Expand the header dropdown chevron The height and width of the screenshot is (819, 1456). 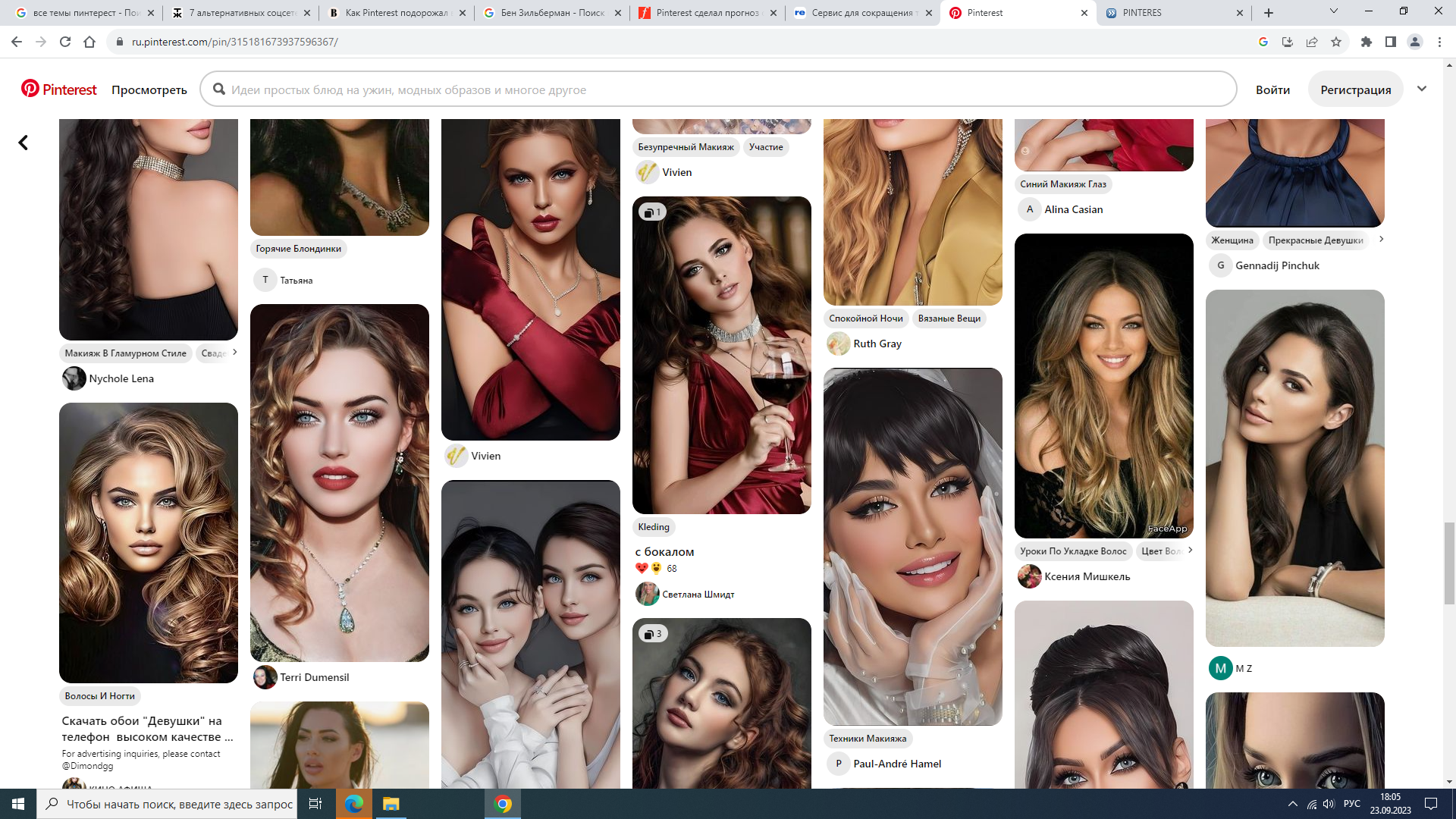pyautogui.click(x=1422, y=89)
